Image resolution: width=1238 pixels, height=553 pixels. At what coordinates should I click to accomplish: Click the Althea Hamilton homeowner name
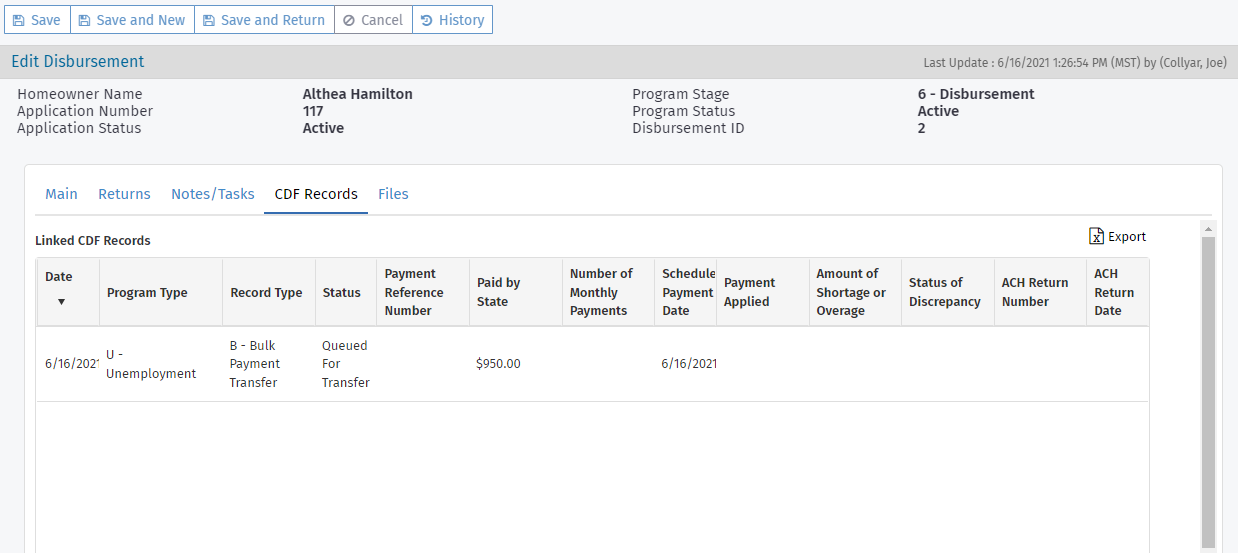coord(357,94)
